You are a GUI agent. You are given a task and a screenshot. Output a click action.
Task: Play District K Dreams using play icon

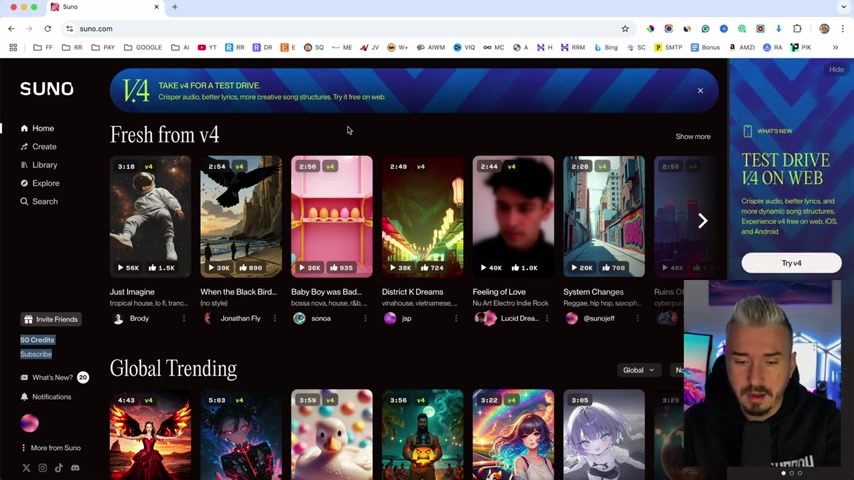coord(393,268)
